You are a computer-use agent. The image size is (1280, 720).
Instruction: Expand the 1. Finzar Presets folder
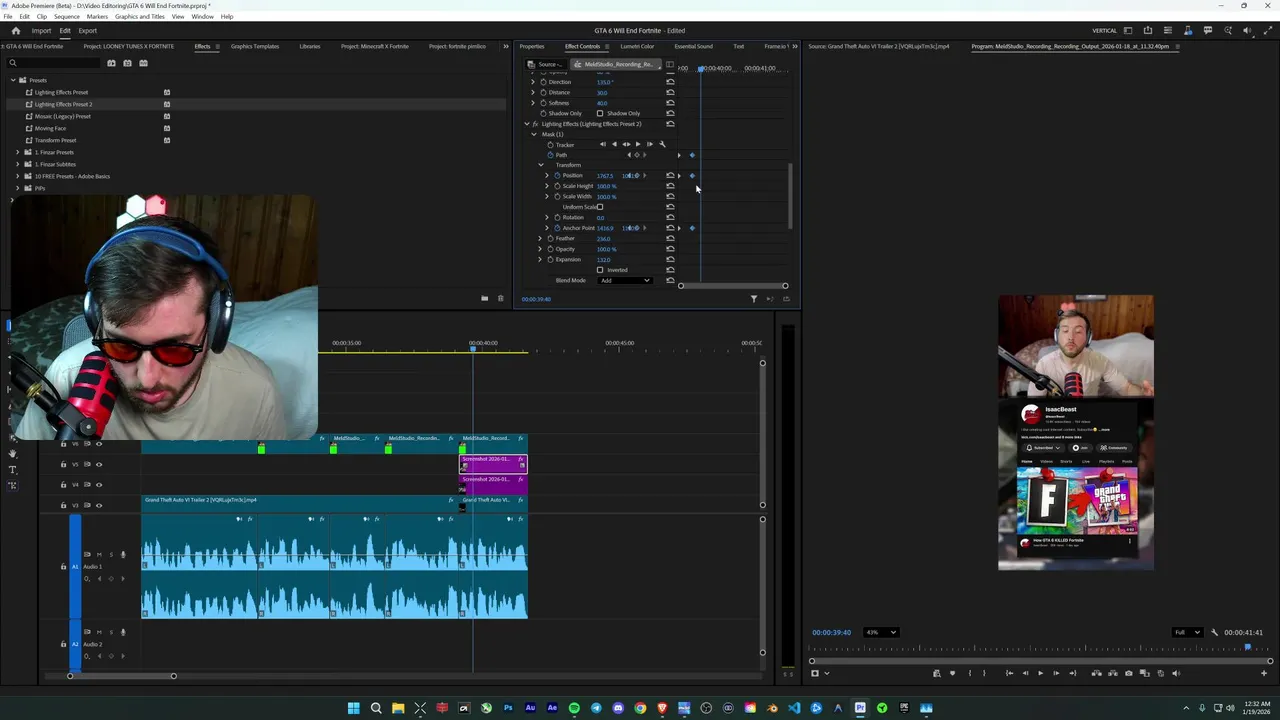(x=17, y=152)
